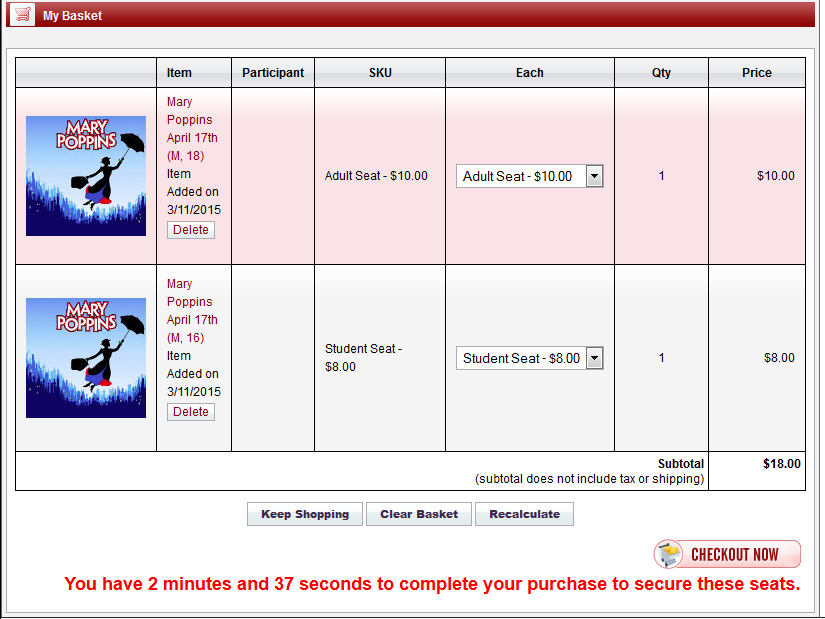The width and height of the screenshot is (825, 619).
Task: Click the Subtotal label
Action: (680, 464)
